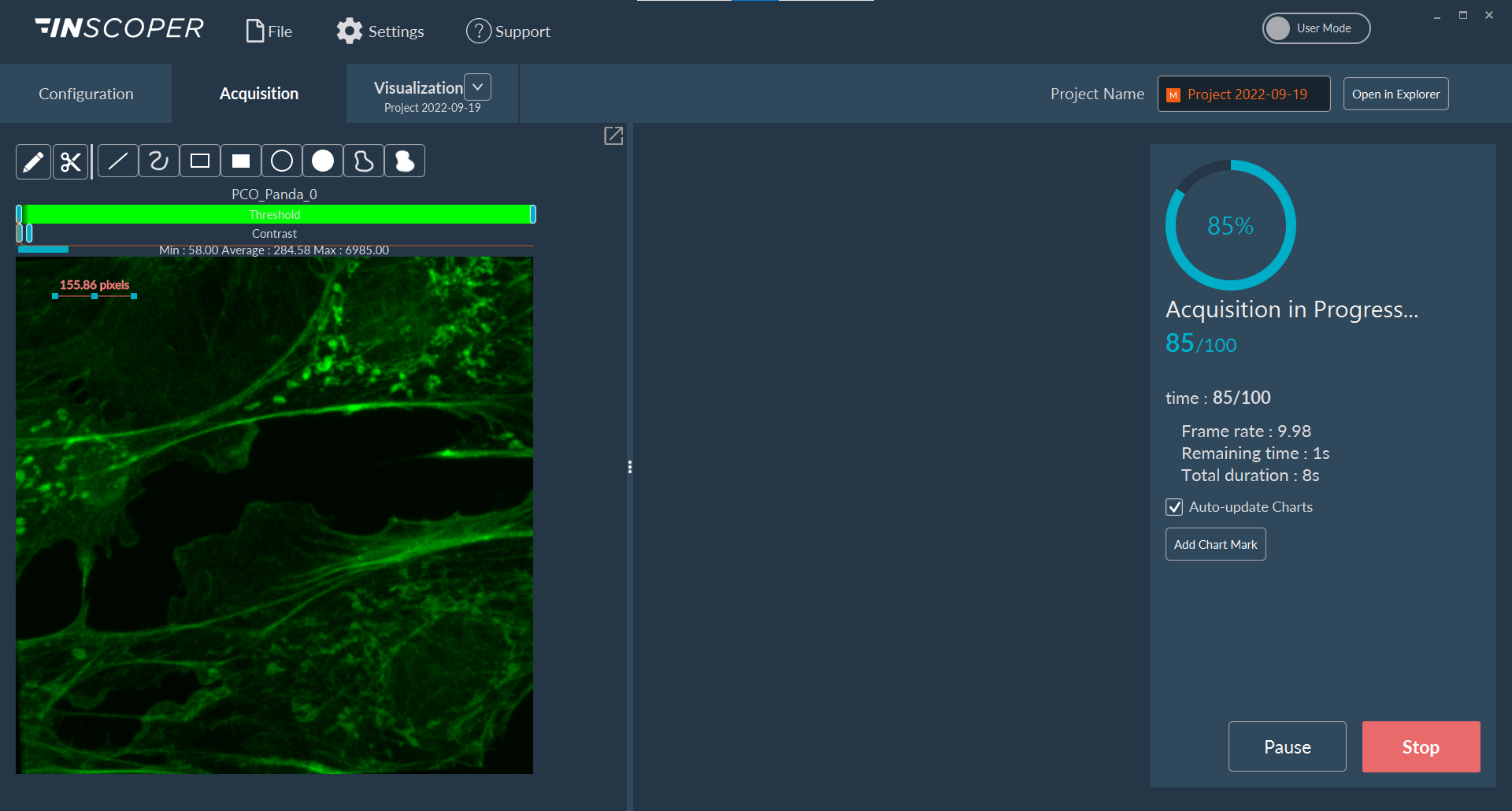The width and height of the screenshot is (1512, 811).
Task: Select the hollow Rectangle shape tool
Action: [200, 161]
